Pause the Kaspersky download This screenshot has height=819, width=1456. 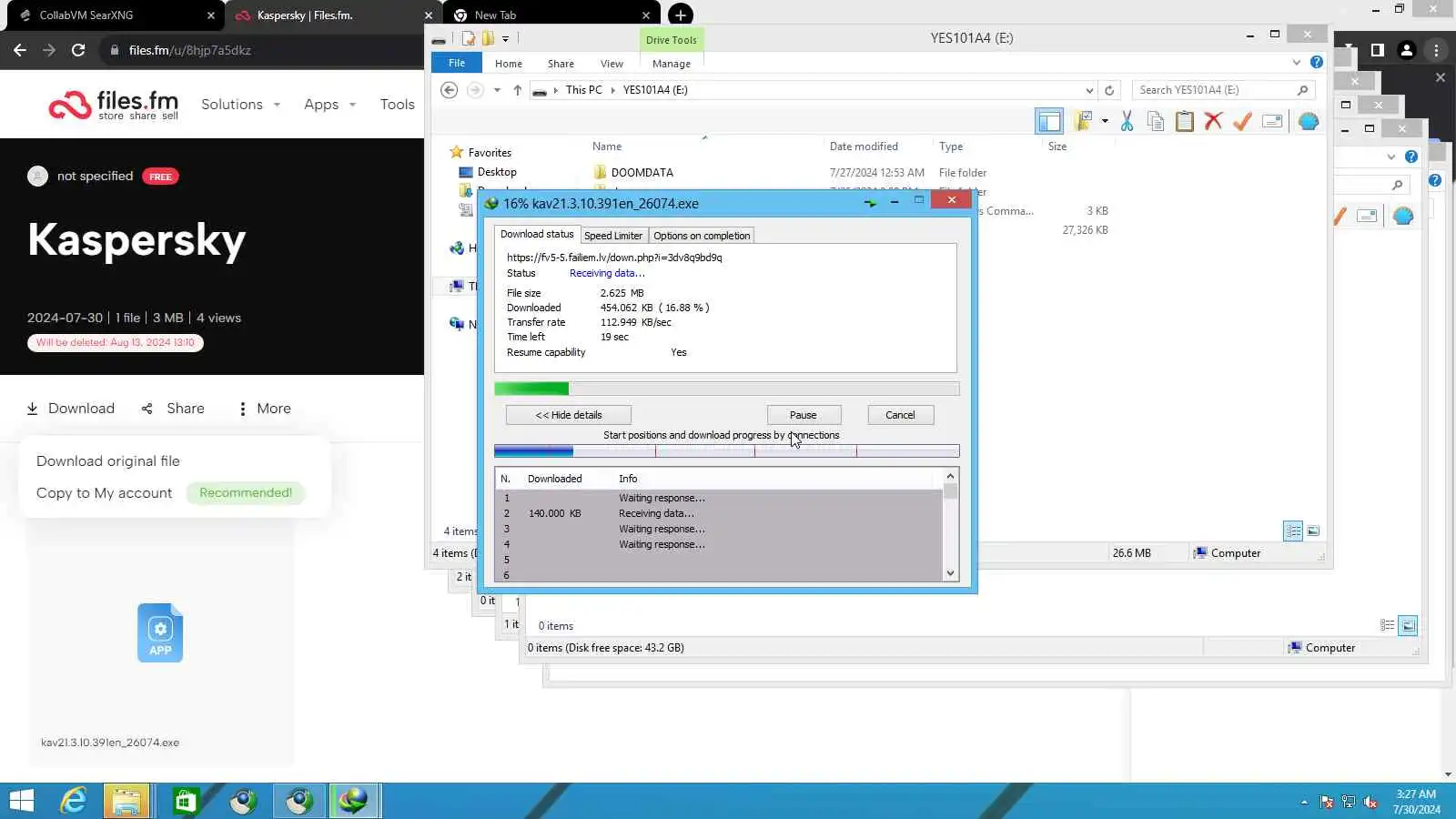point(804,415)
